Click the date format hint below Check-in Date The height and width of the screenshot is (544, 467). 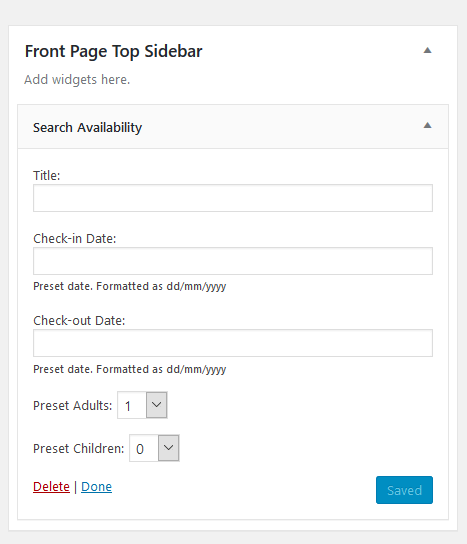pyautogui.click(x=129, y=287)
